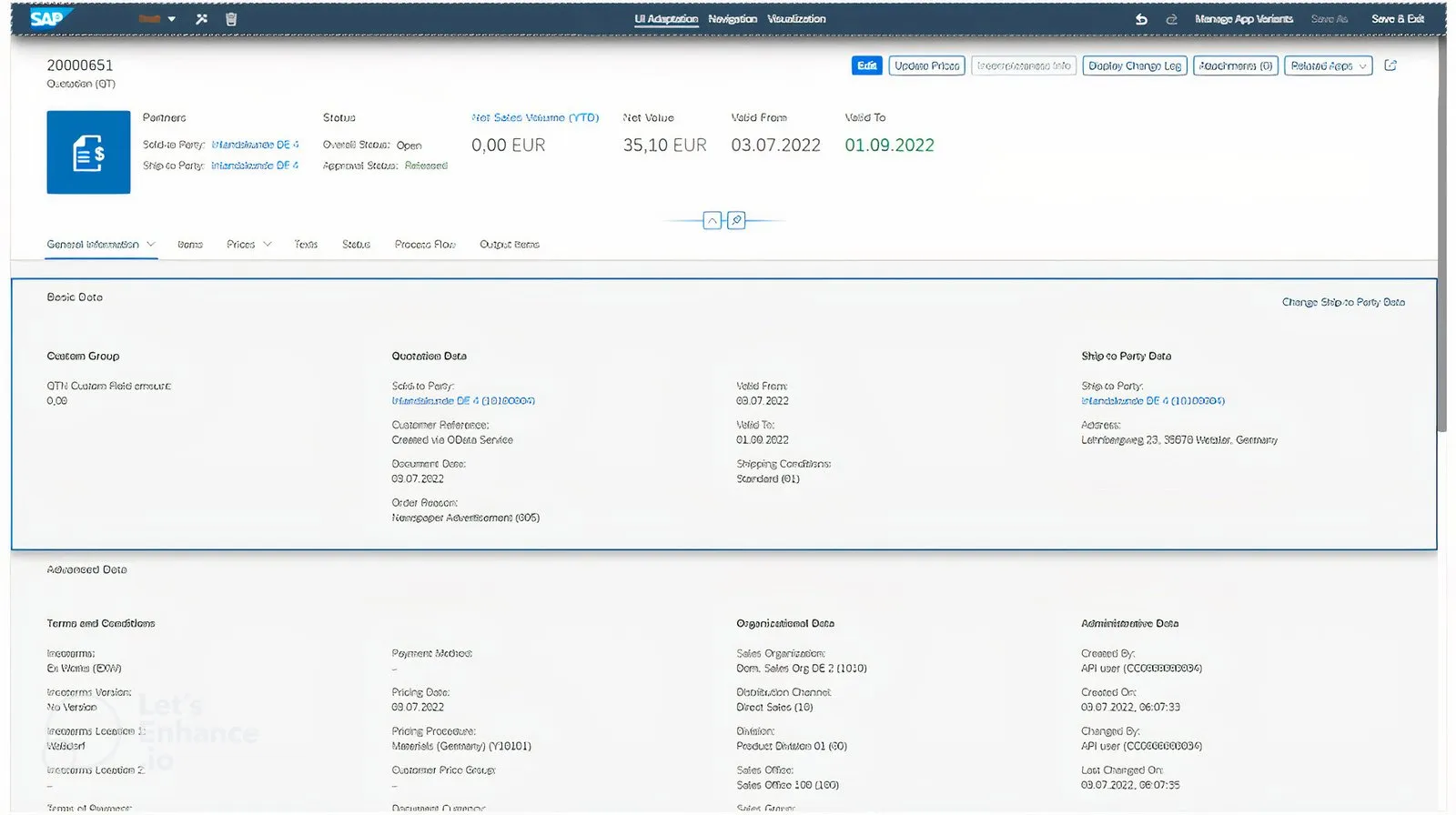Select General Information tab
The image size is (1456, 815).
pyautogui.click(x=93, y=244)
